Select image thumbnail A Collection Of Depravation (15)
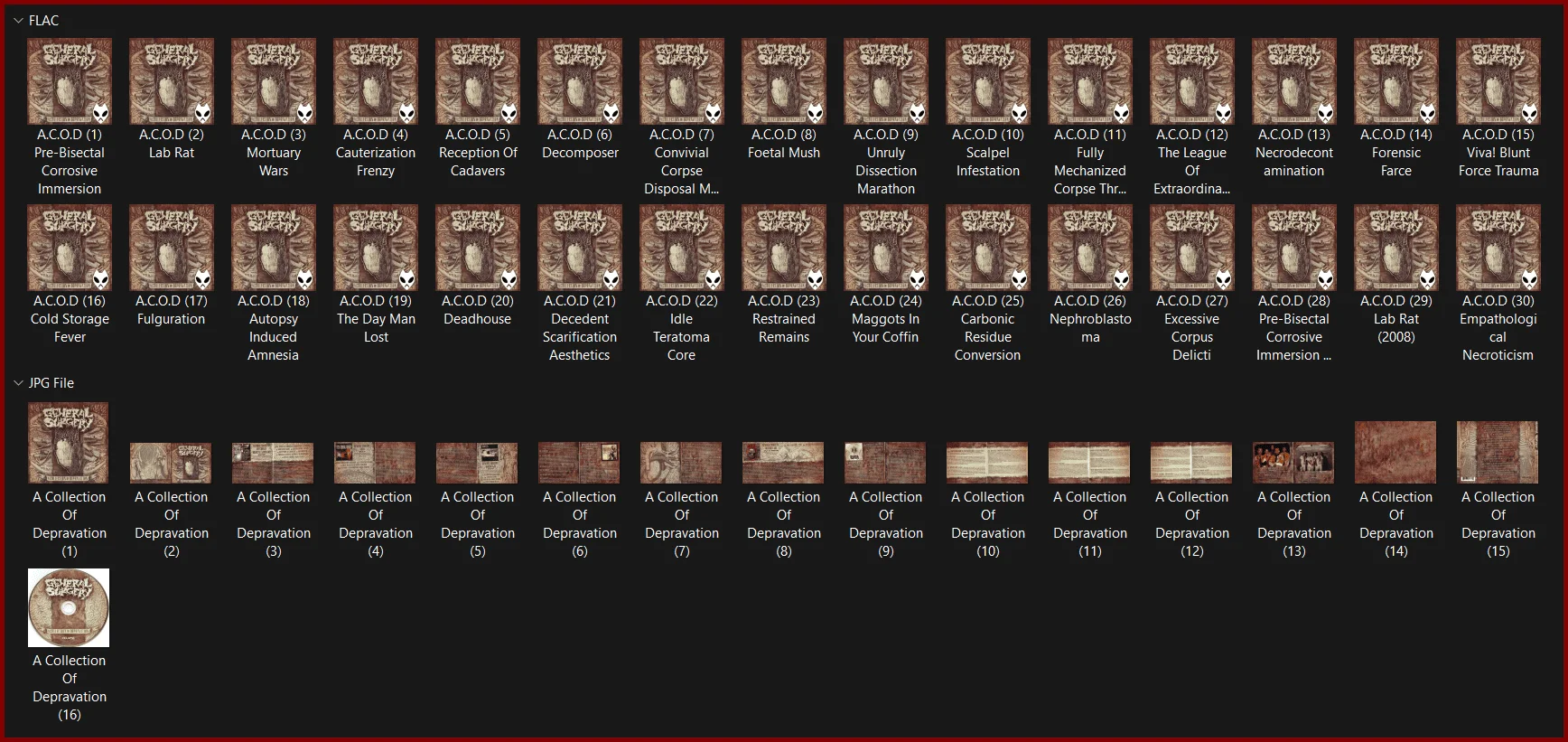Viewport: 1568px width, 742px height. (1498, 452)
